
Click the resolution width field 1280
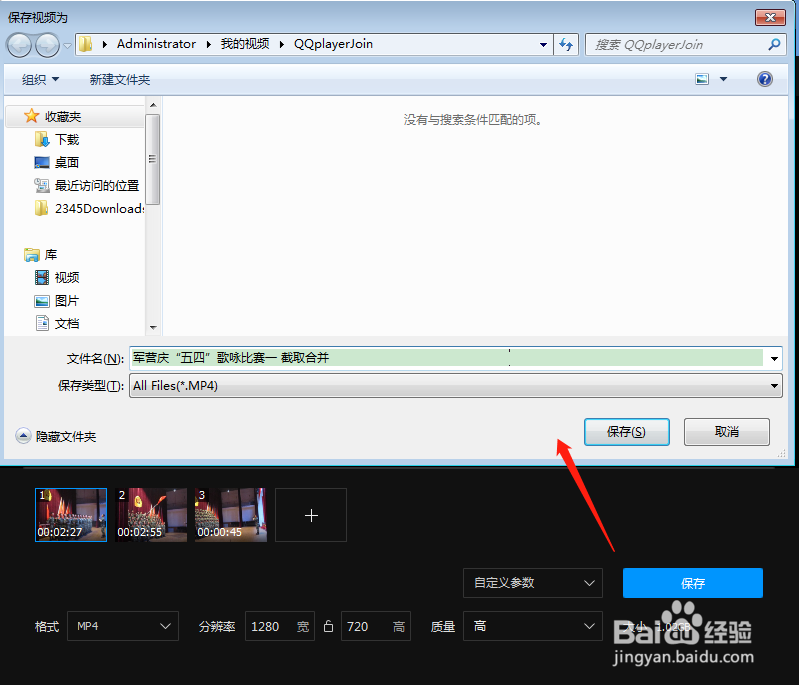pos(279,626)
